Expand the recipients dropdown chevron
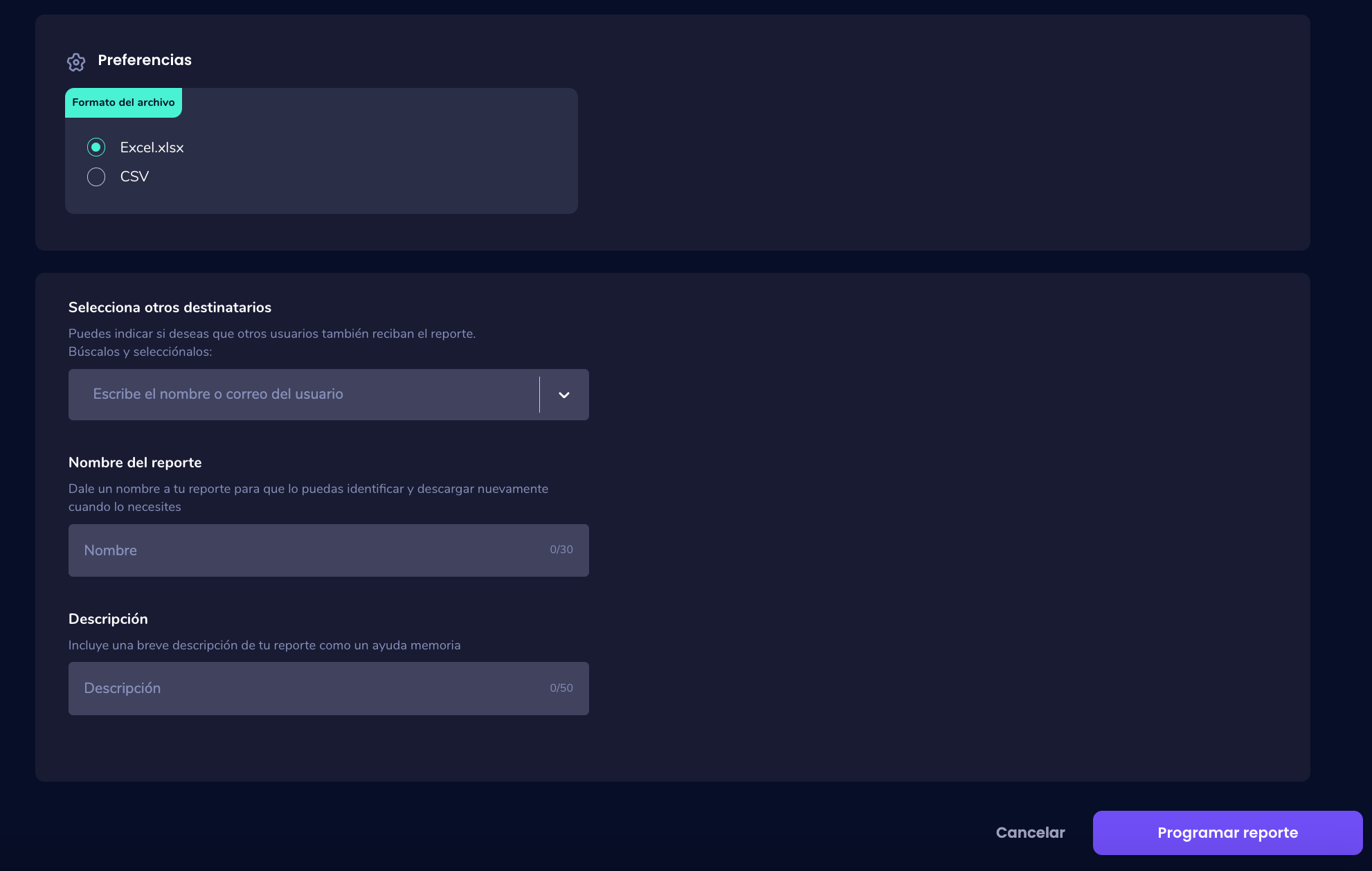 [563, 395]
